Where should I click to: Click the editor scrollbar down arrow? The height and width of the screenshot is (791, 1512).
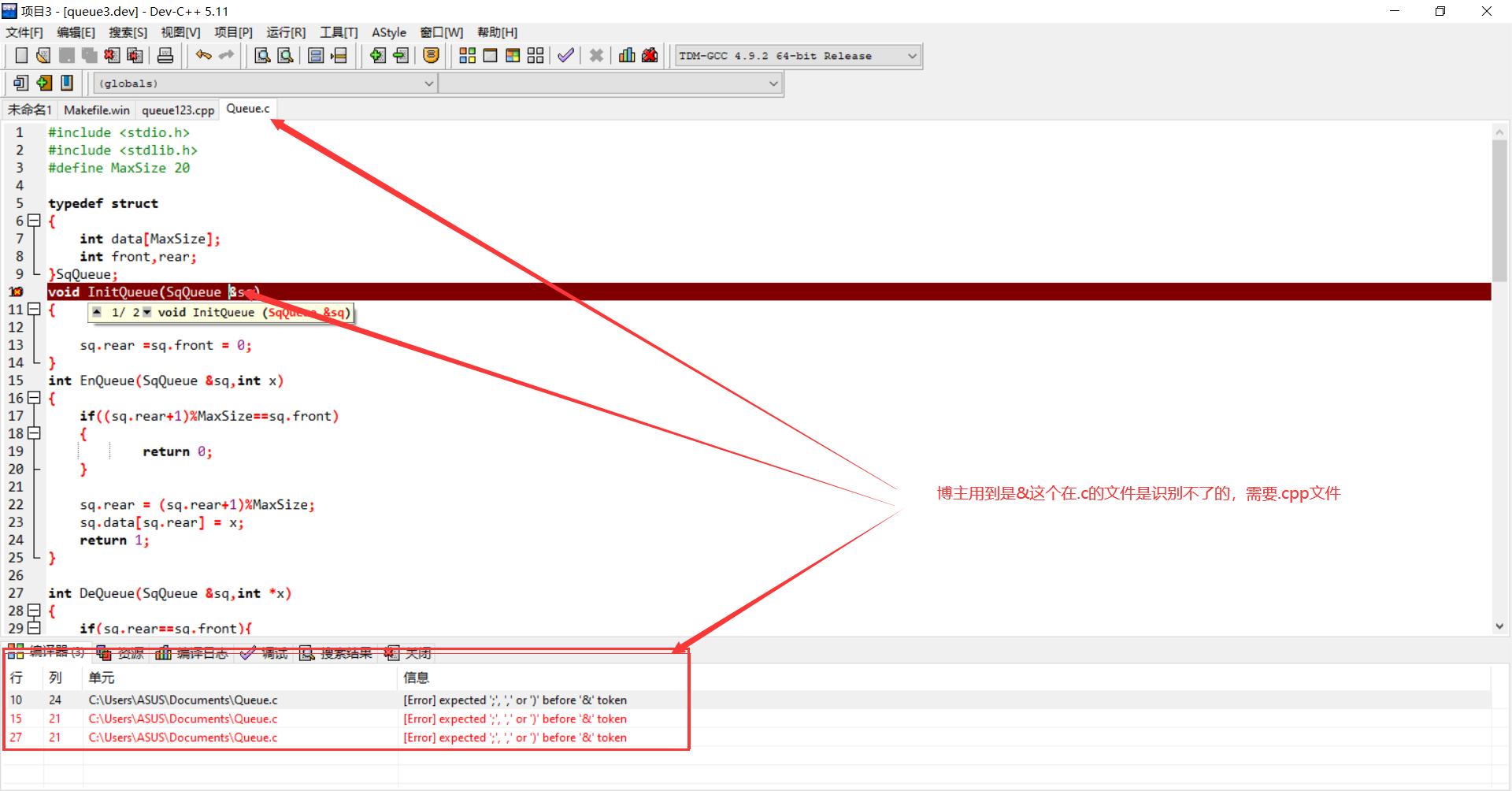(1499, 626)
